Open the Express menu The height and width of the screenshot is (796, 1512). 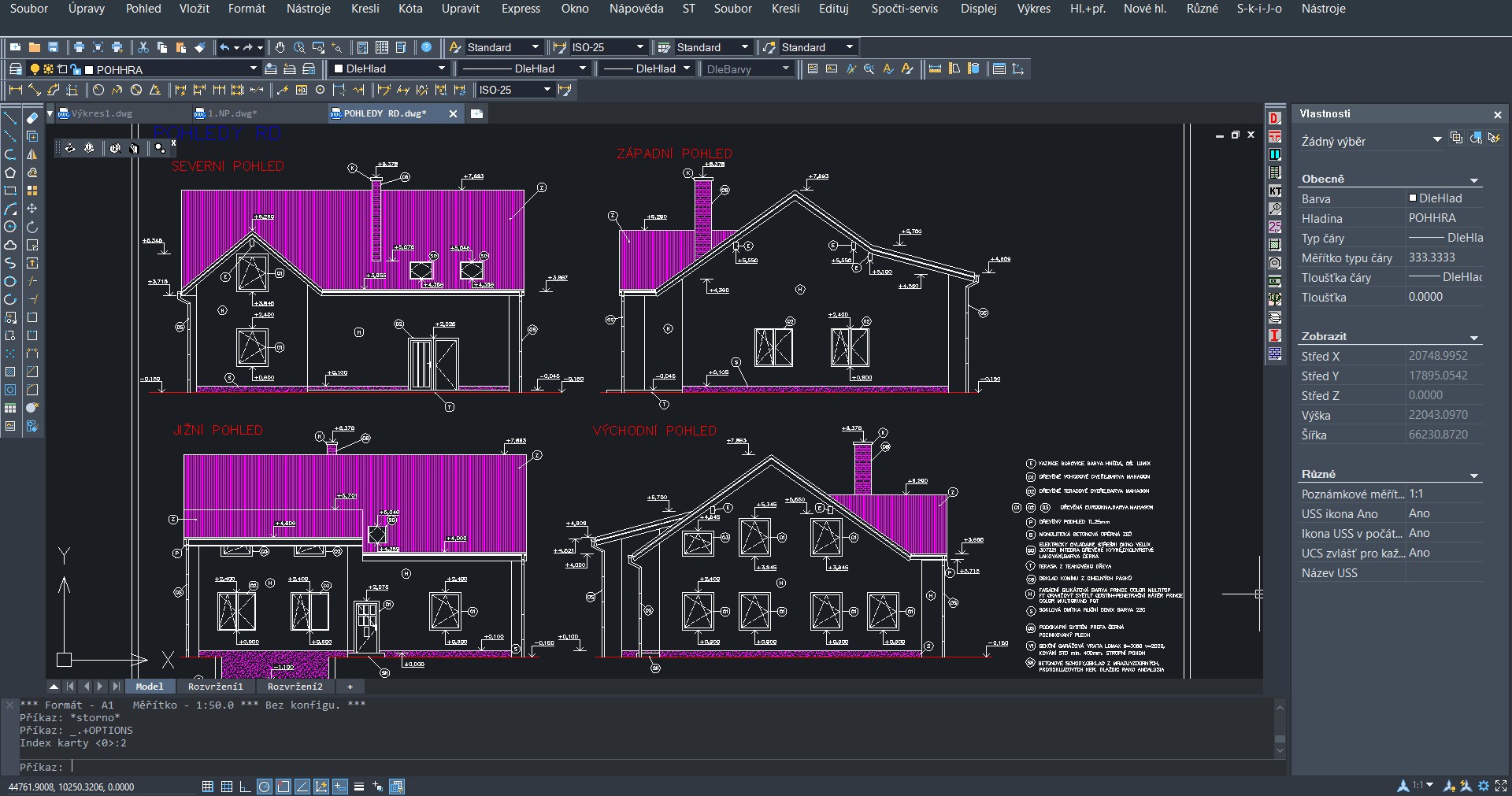click(521, 9)
